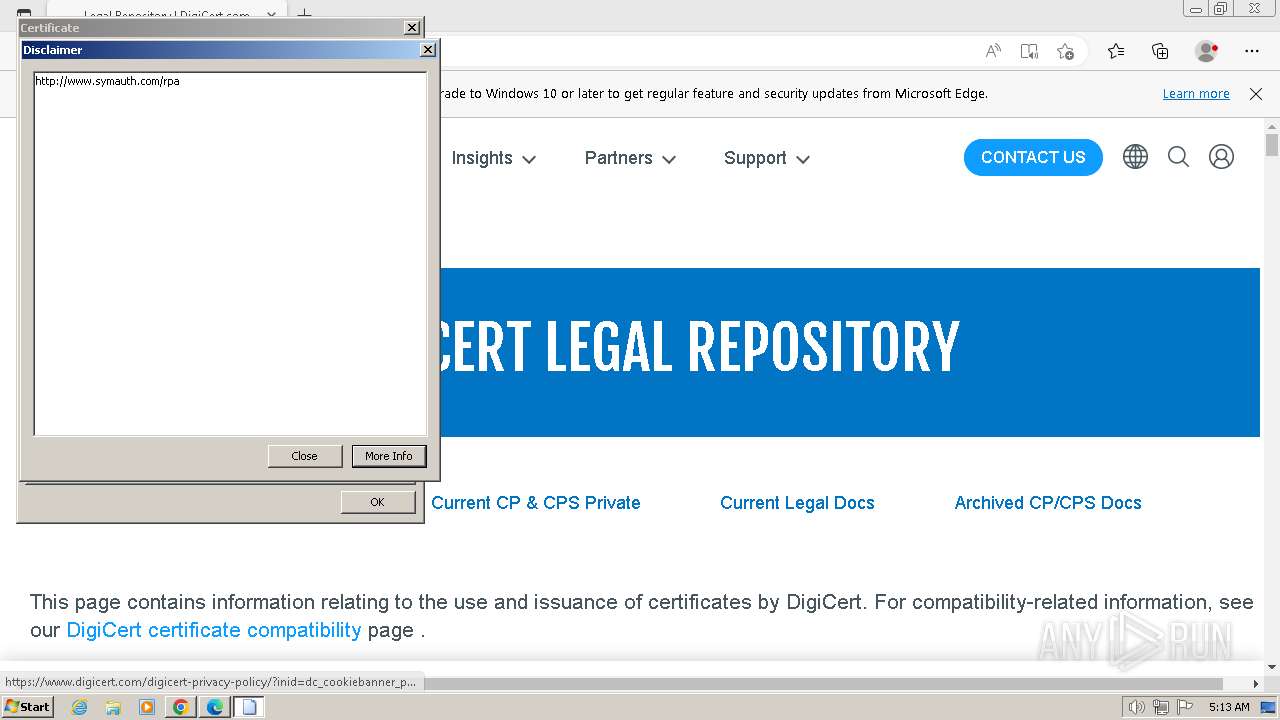This screenshot has width=1280, height=720.
Task: Switch to Current CP & CPS Private tab
Action: click(536, 503)
